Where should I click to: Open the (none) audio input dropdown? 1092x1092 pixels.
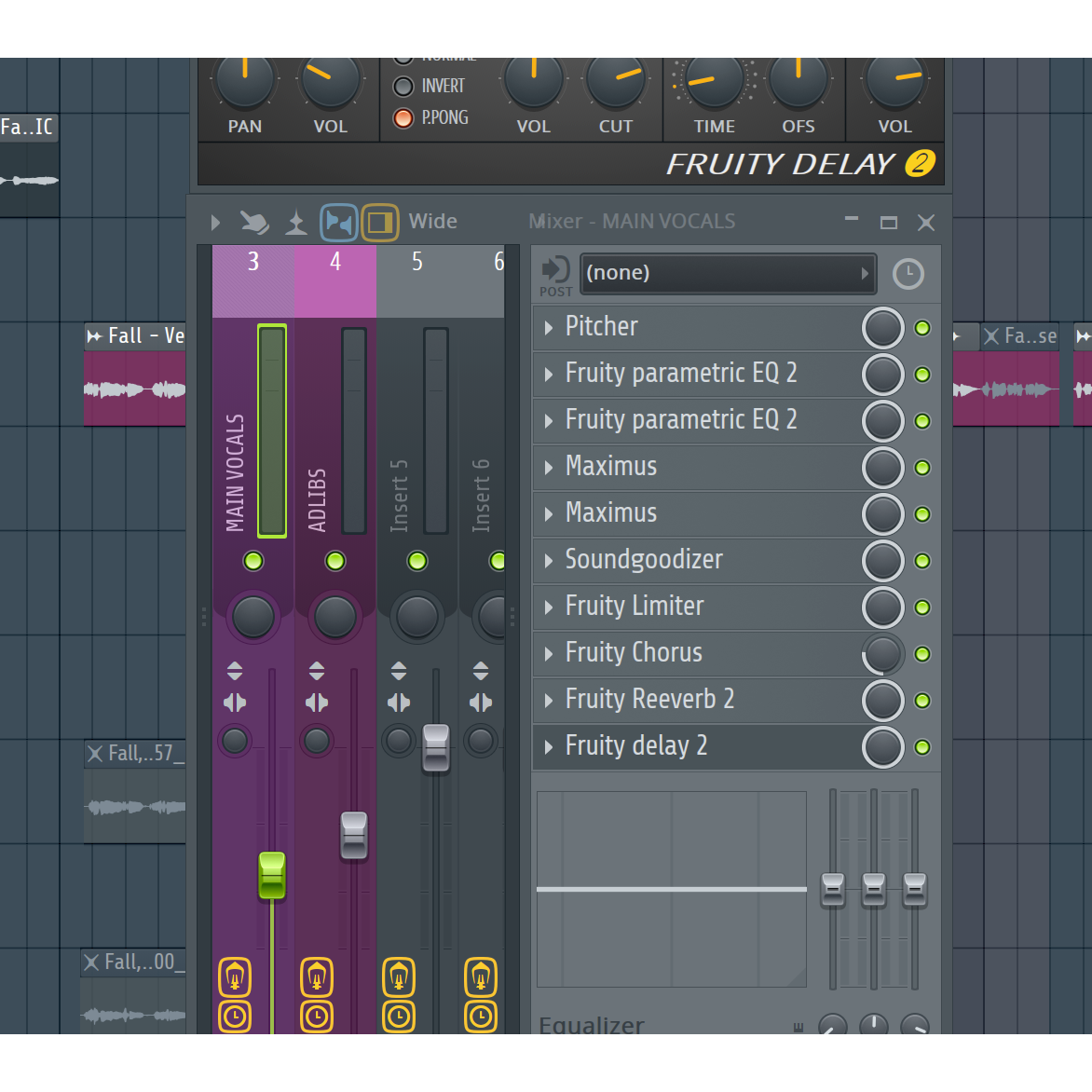(727, 273)
